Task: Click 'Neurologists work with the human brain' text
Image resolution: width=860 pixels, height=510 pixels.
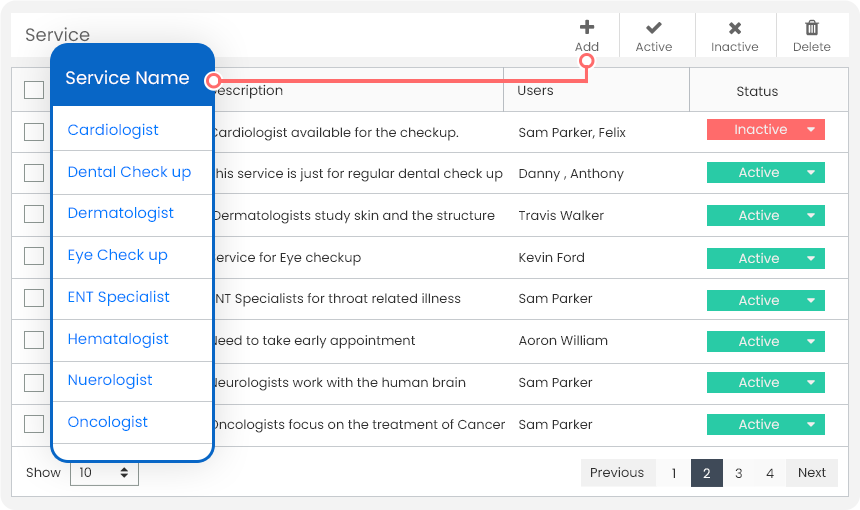Action: tap(340, 382)
